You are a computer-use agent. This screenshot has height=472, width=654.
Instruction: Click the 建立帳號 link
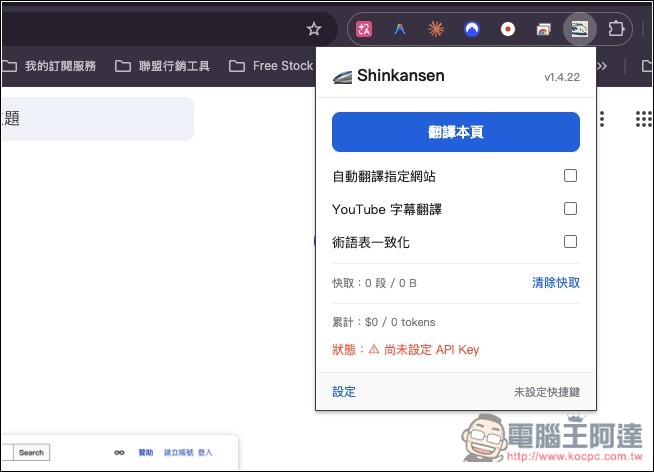(x=179, y=452)
